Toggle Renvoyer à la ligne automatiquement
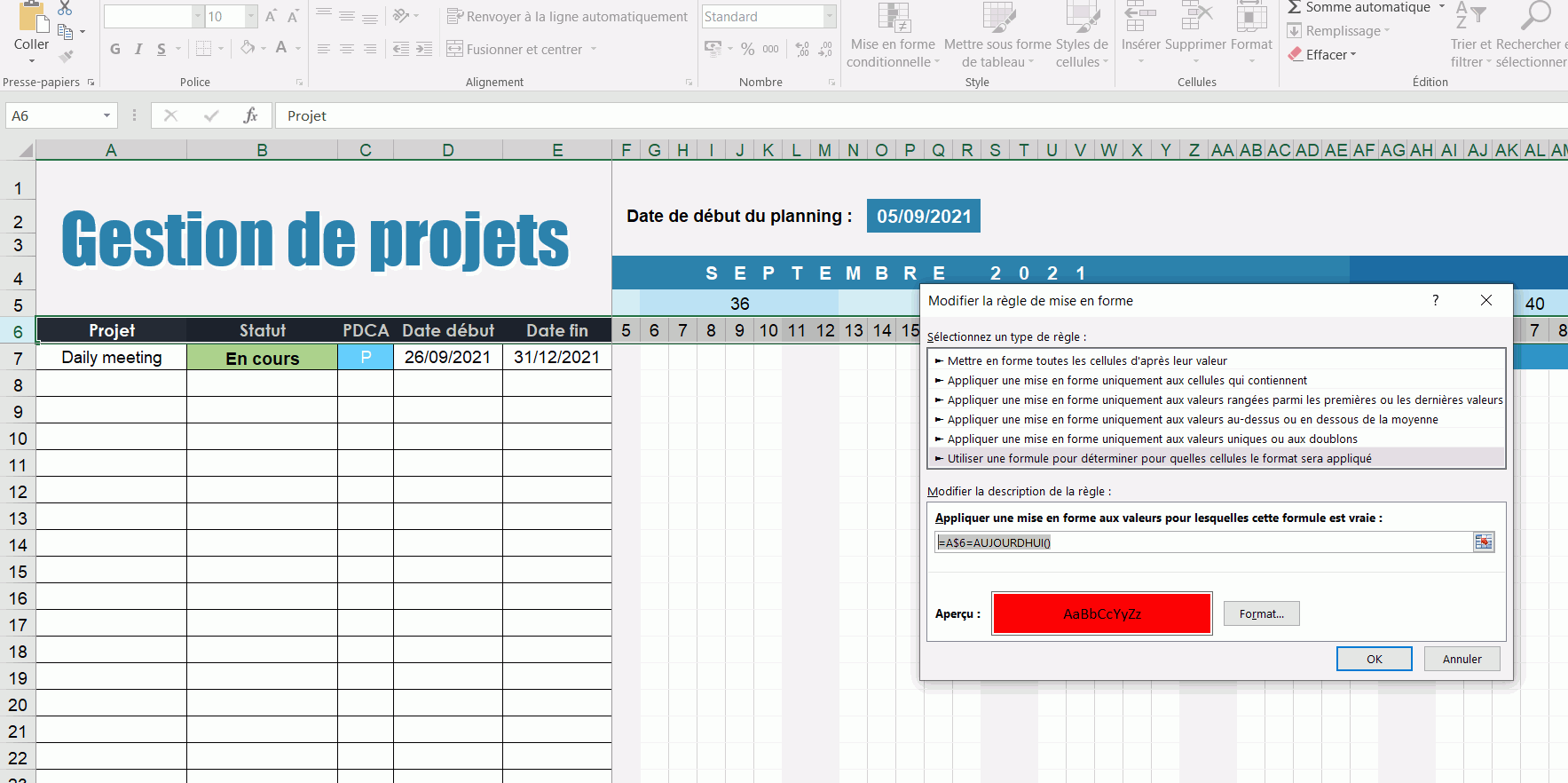This screenshot has width=1568, height=783. [x=567, y=16]
